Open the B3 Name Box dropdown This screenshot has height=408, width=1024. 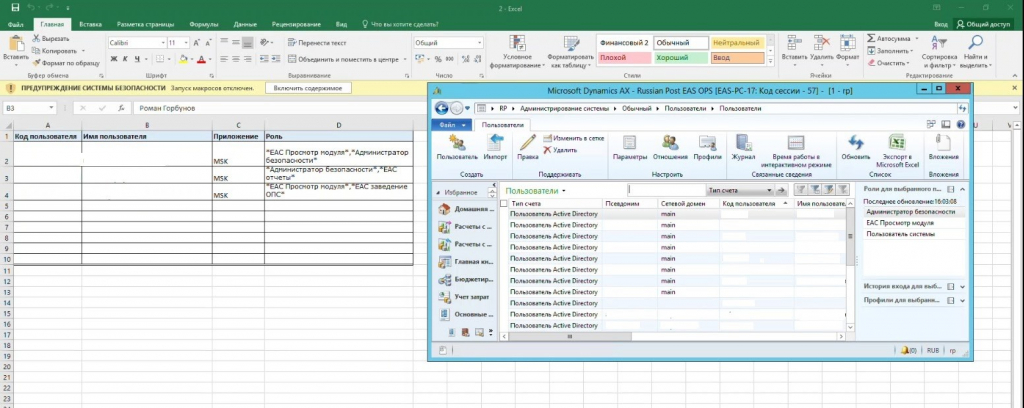(52, 108)
